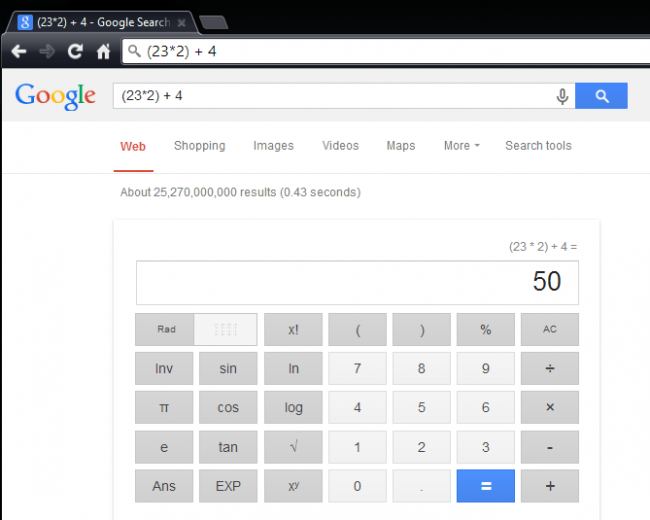Switch to the Maps tab
Screen dimensions: 650x520
(x=400, y=146)
